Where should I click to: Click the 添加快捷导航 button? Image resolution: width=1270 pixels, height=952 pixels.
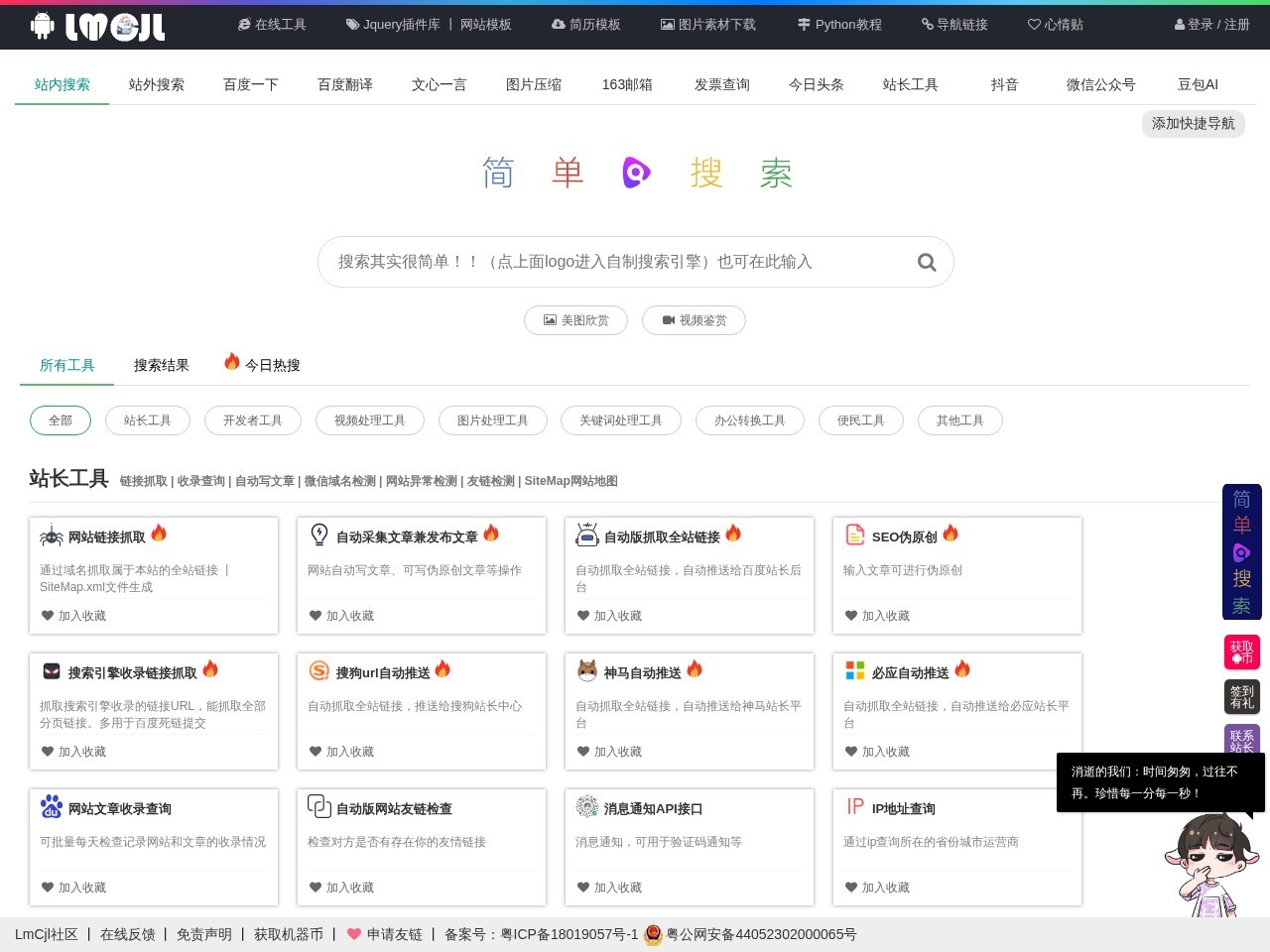click(x=1193, y=124)
